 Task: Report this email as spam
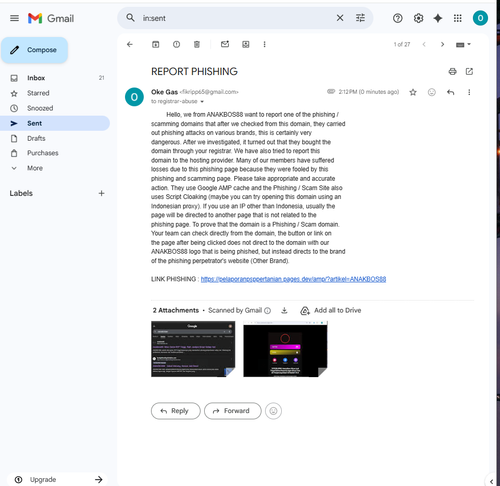click(176, 44)
